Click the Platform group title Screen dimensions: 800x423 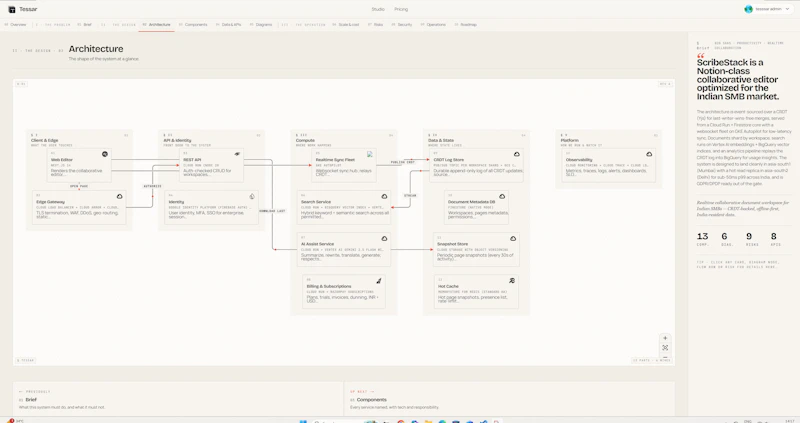coord(569,140)
